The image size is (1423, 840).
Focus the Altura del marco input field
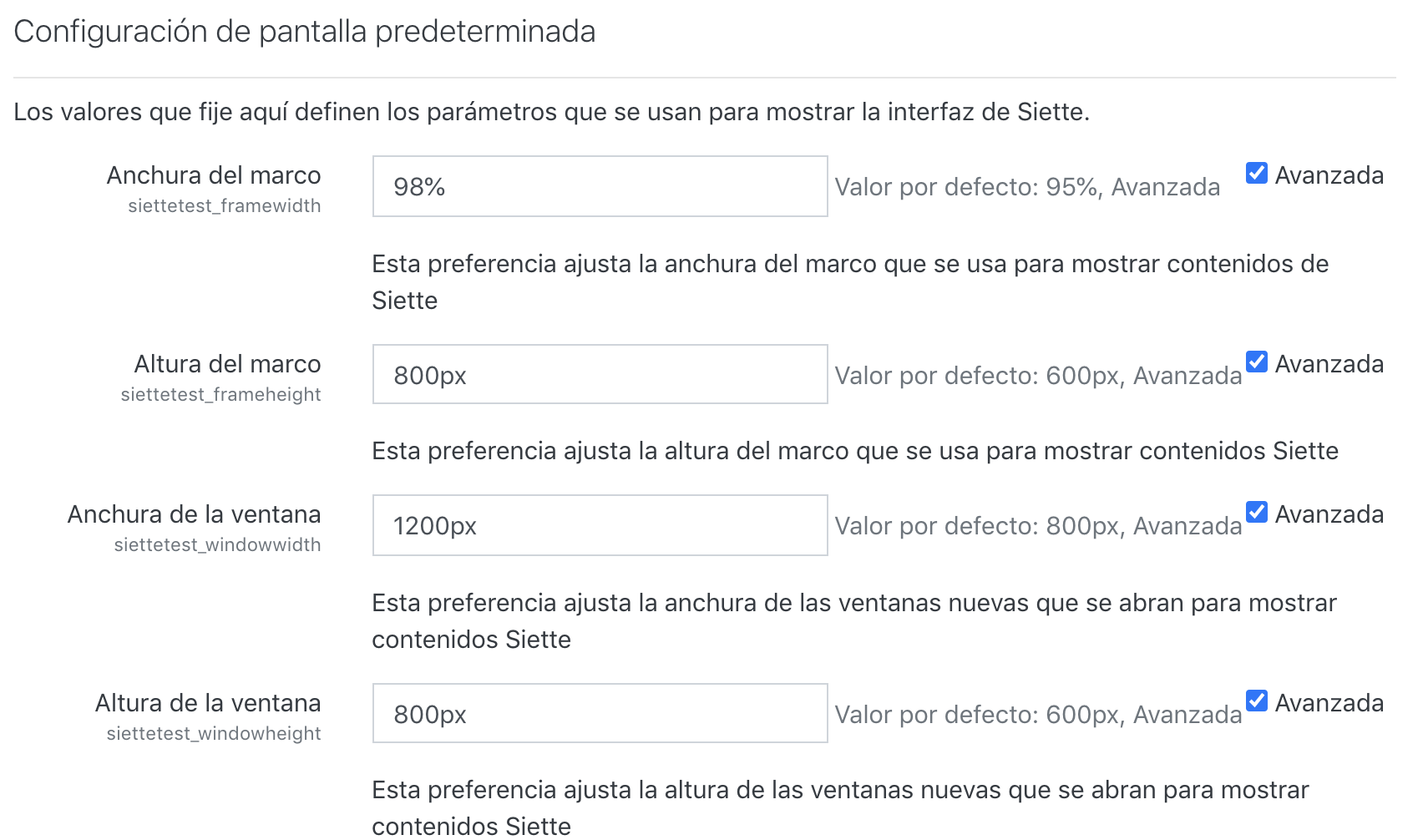pos(600,375)
